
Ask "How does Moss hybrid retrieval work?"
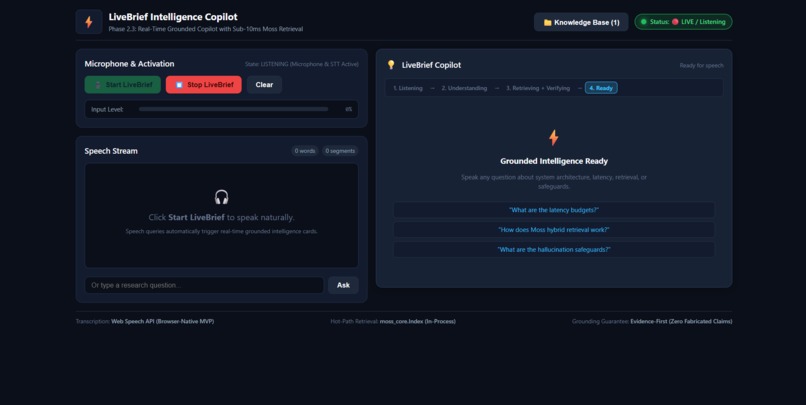(x=554, y=230)
